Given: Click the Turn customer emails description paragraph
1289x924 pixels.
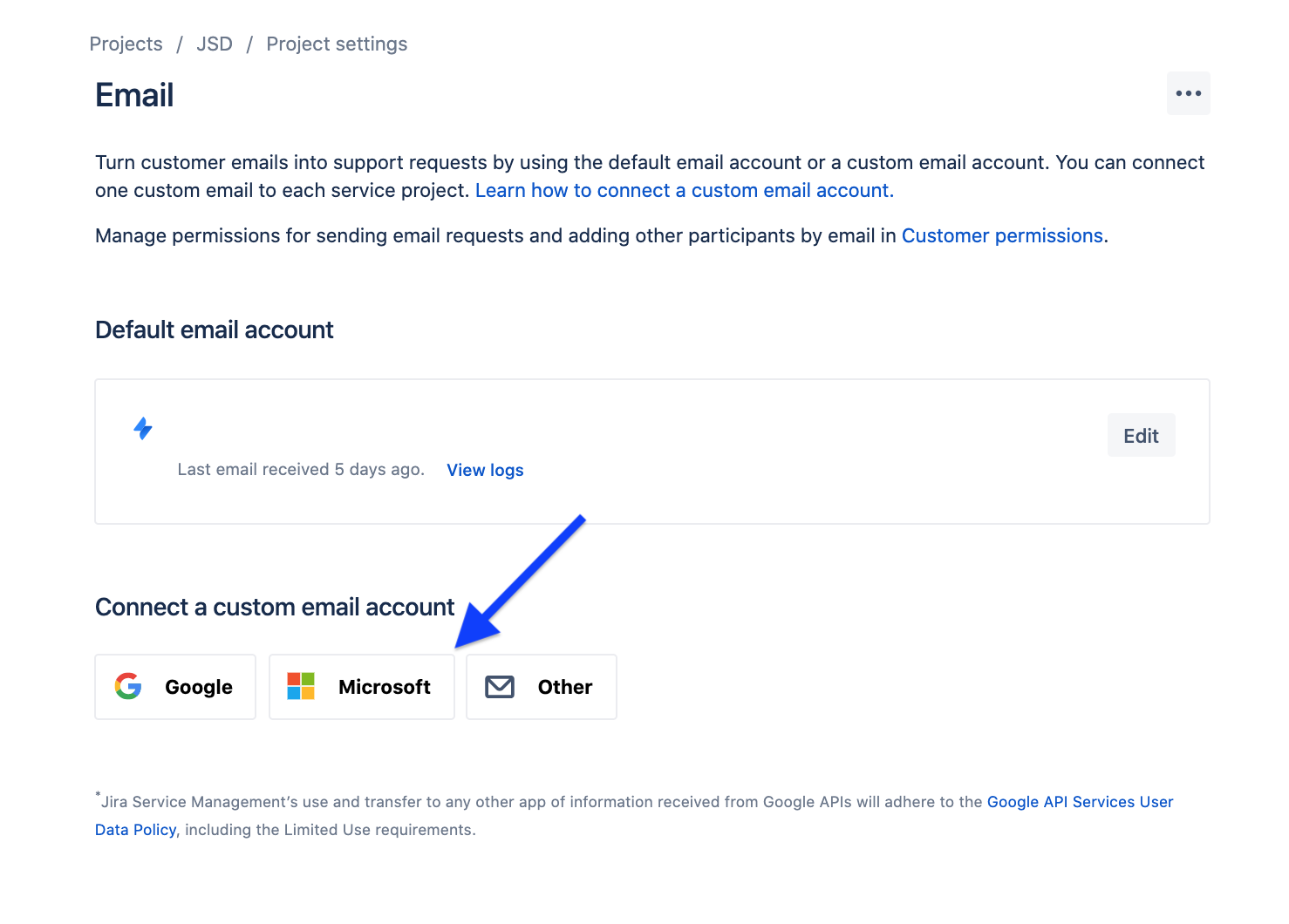Looking at the screenshot, I should [x=650, y=176].
